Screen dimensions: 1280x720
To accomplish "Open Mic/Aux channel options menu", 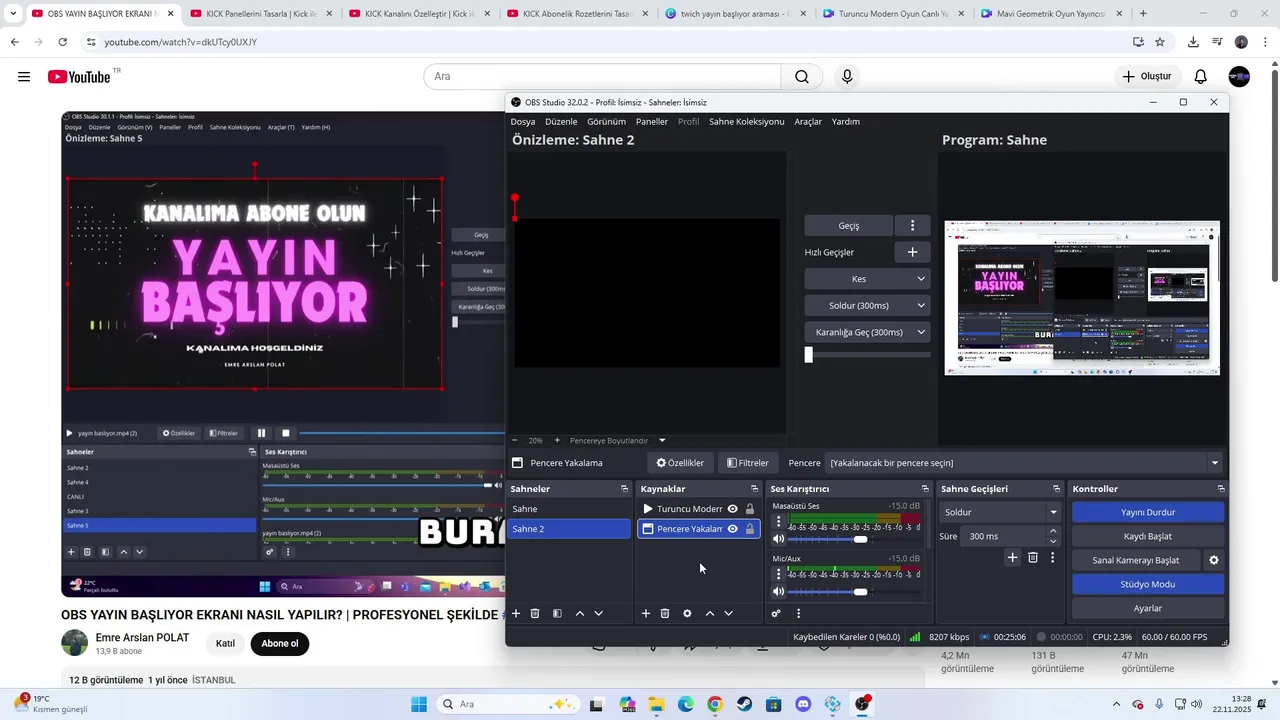I will point(779,574).
